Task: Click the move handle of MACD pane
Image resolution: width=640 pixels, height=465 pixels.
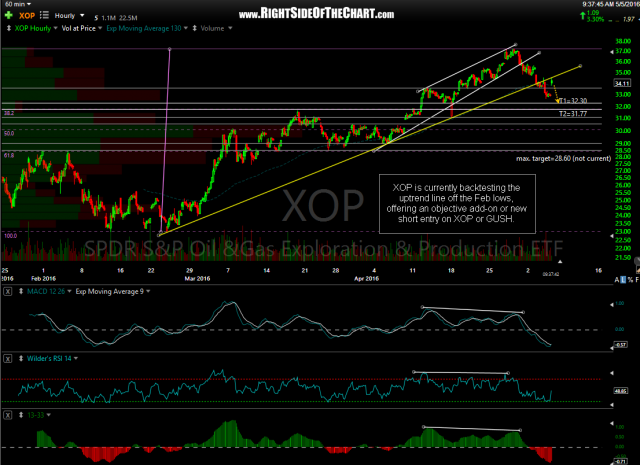Action: [21, 291]
